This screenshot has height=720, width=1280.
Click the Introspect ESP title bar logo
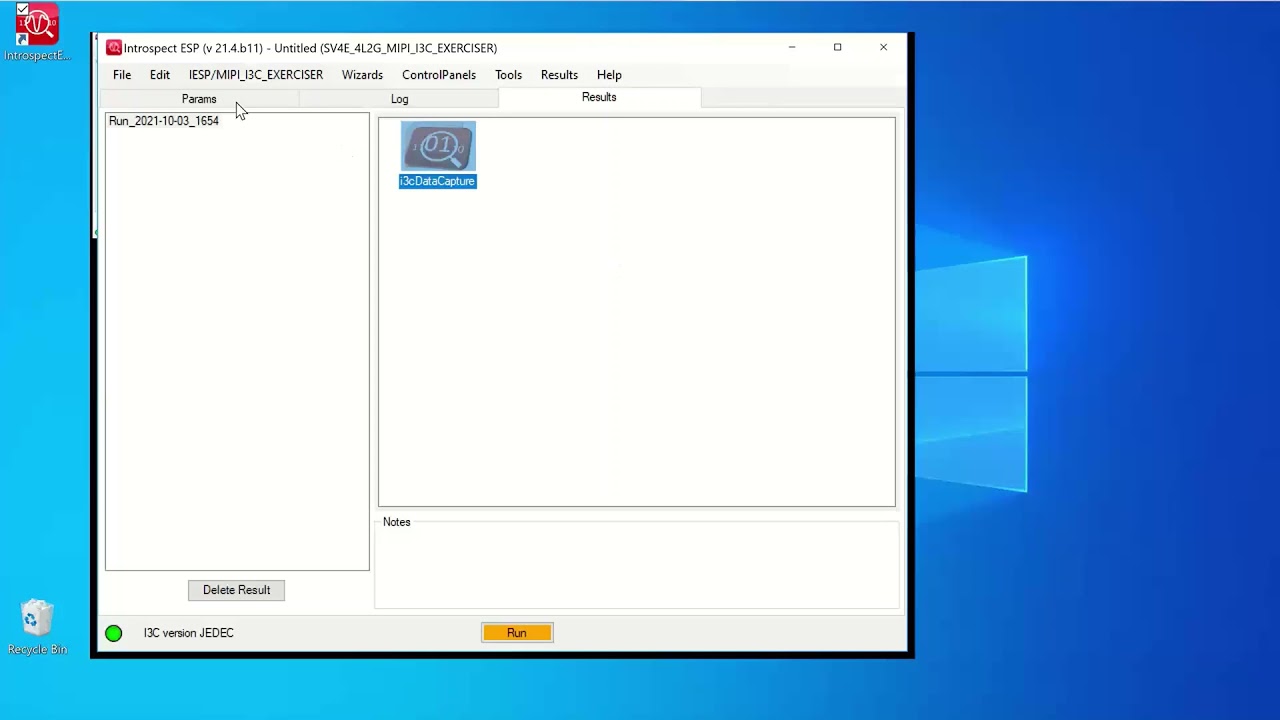(114, 48)
